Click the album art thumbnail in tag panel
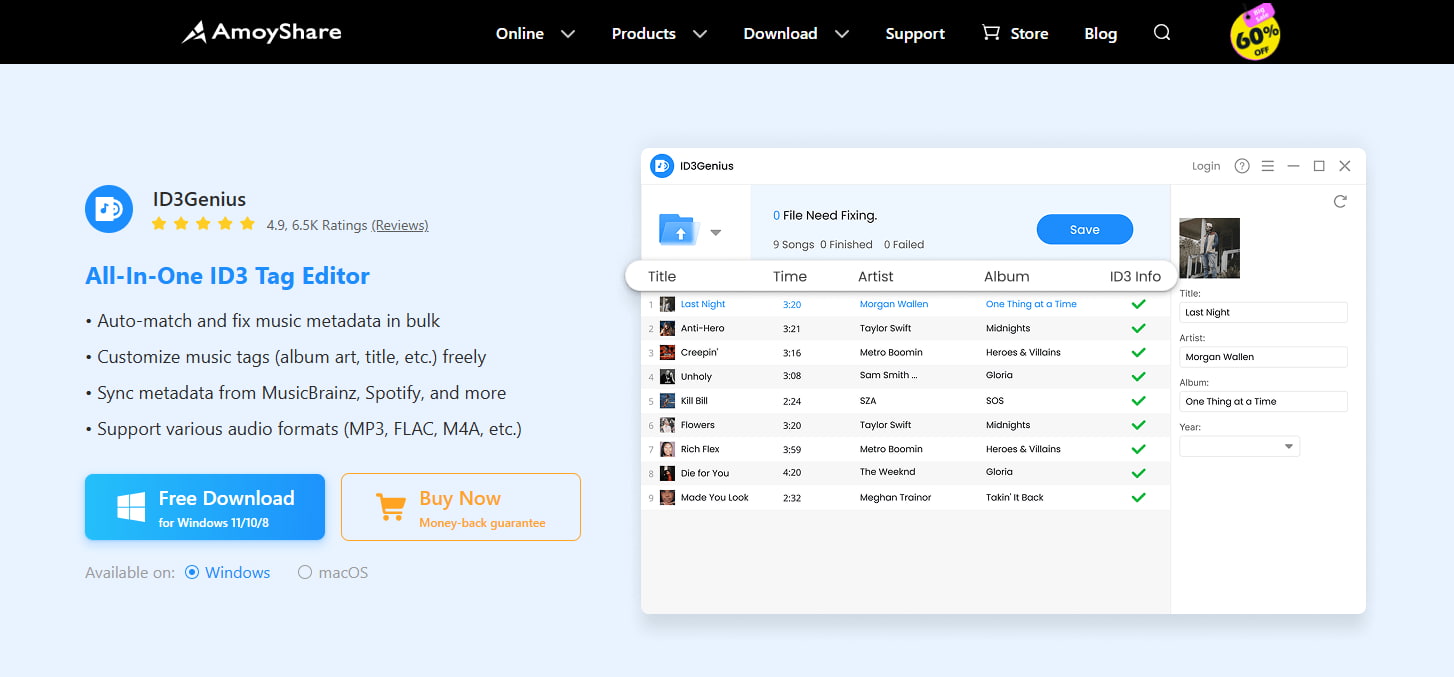This screenshot has height=677, width=1454. coord(1210,248)
